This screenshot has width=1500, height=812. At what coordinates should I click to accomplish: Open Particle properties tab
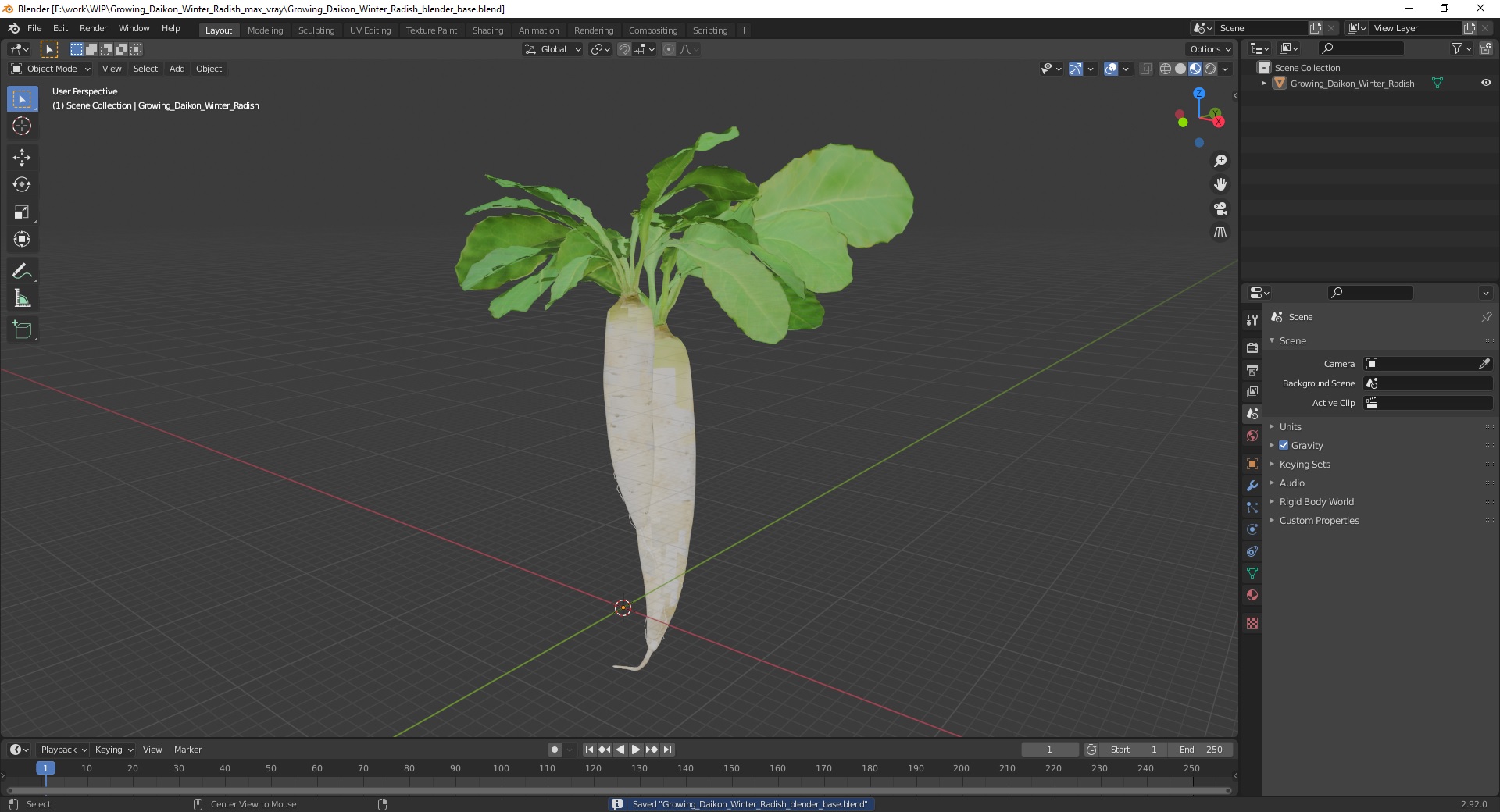coord(1252,507)
